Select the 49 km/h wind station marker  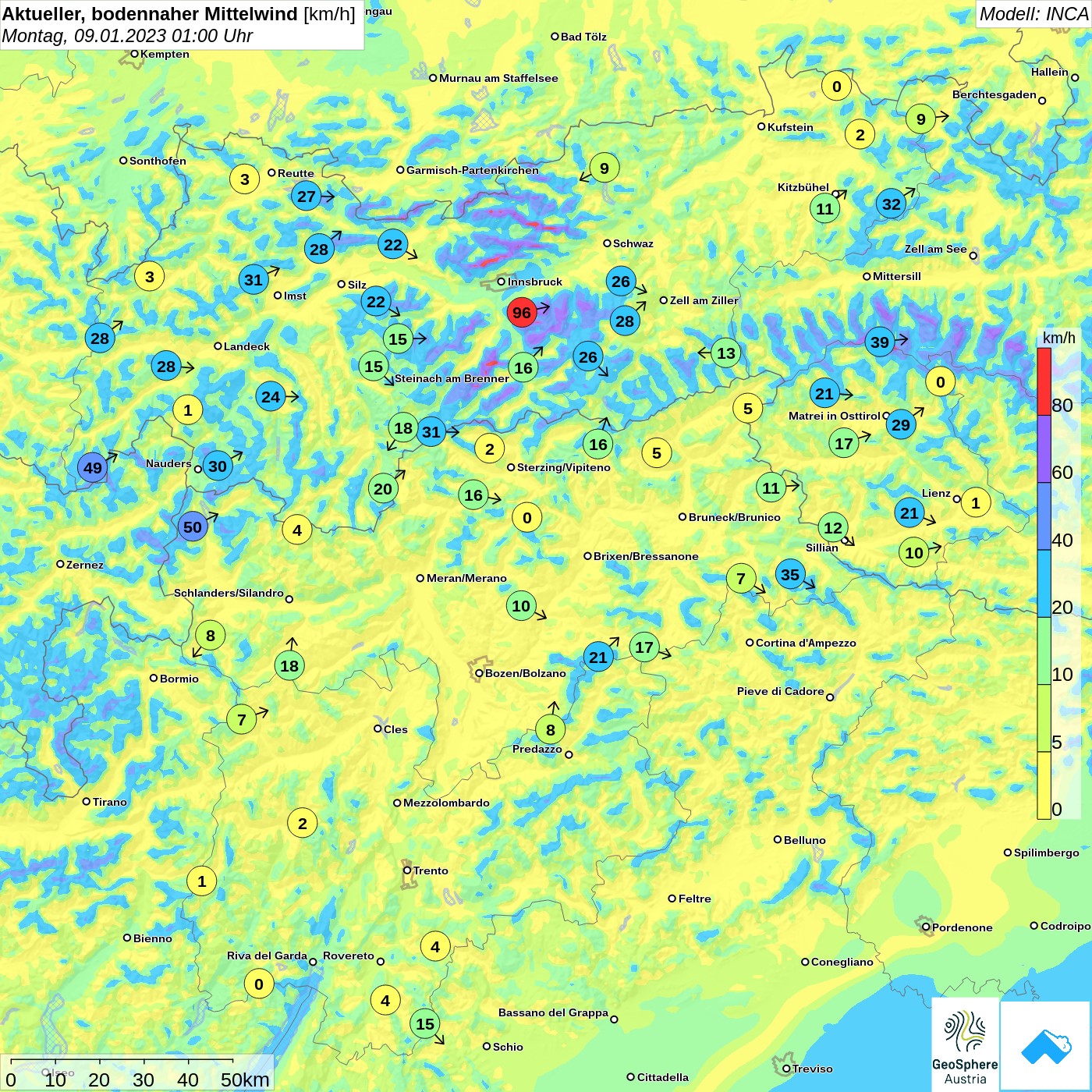click(93, 468)
